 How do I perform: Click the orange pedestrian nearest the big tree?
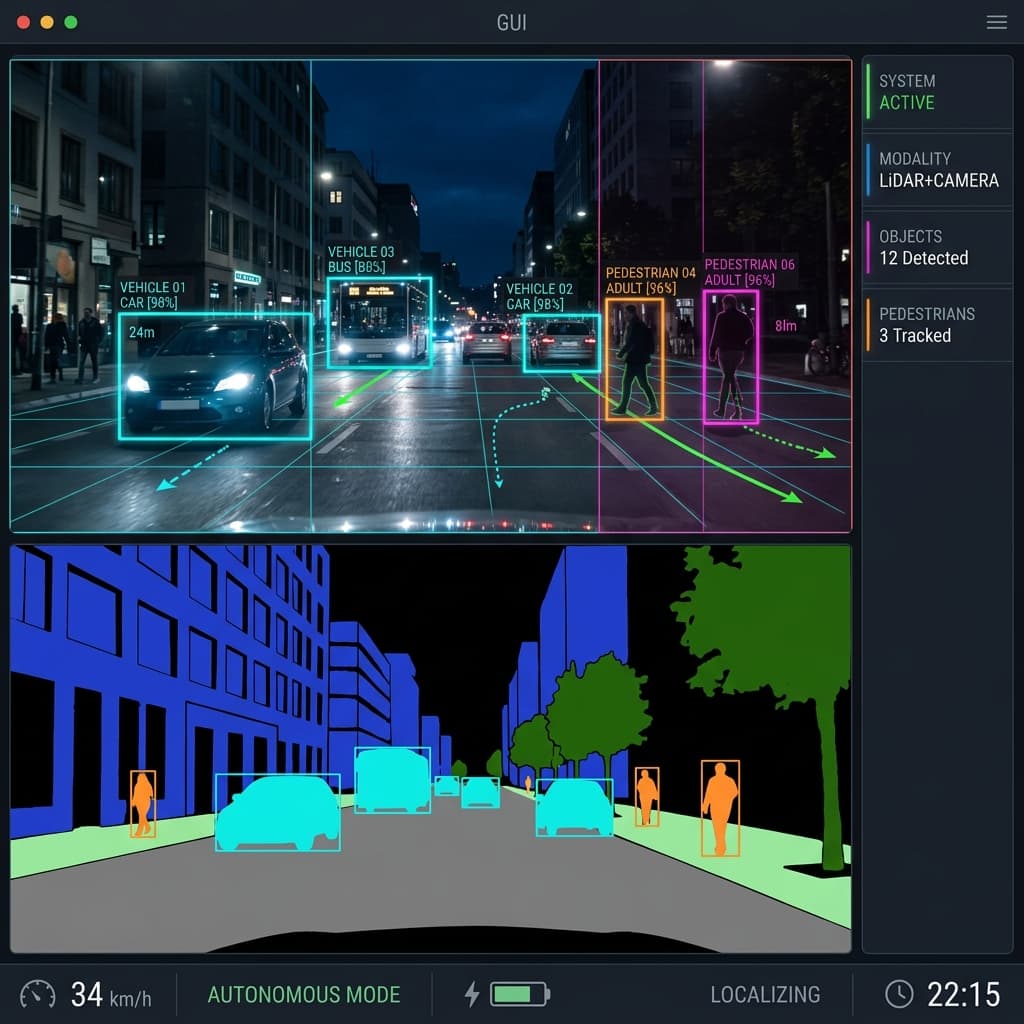(x=720, y=808)
